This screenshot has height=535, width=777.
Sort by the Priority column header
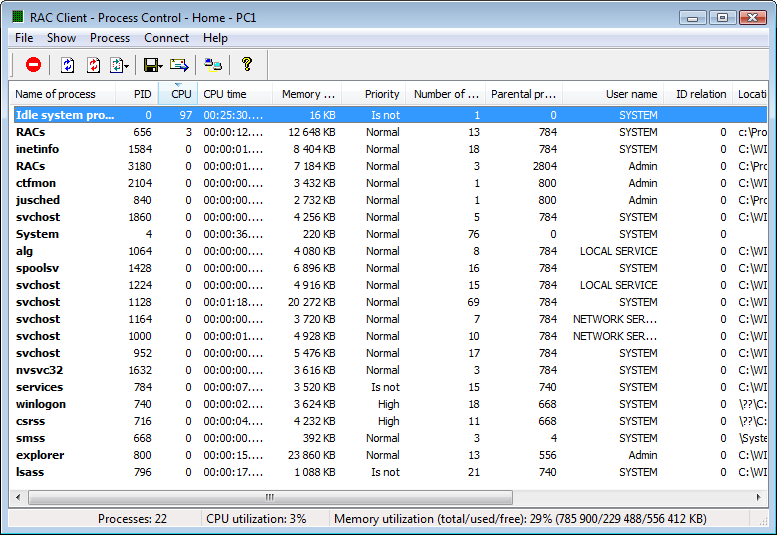point(374,94)
